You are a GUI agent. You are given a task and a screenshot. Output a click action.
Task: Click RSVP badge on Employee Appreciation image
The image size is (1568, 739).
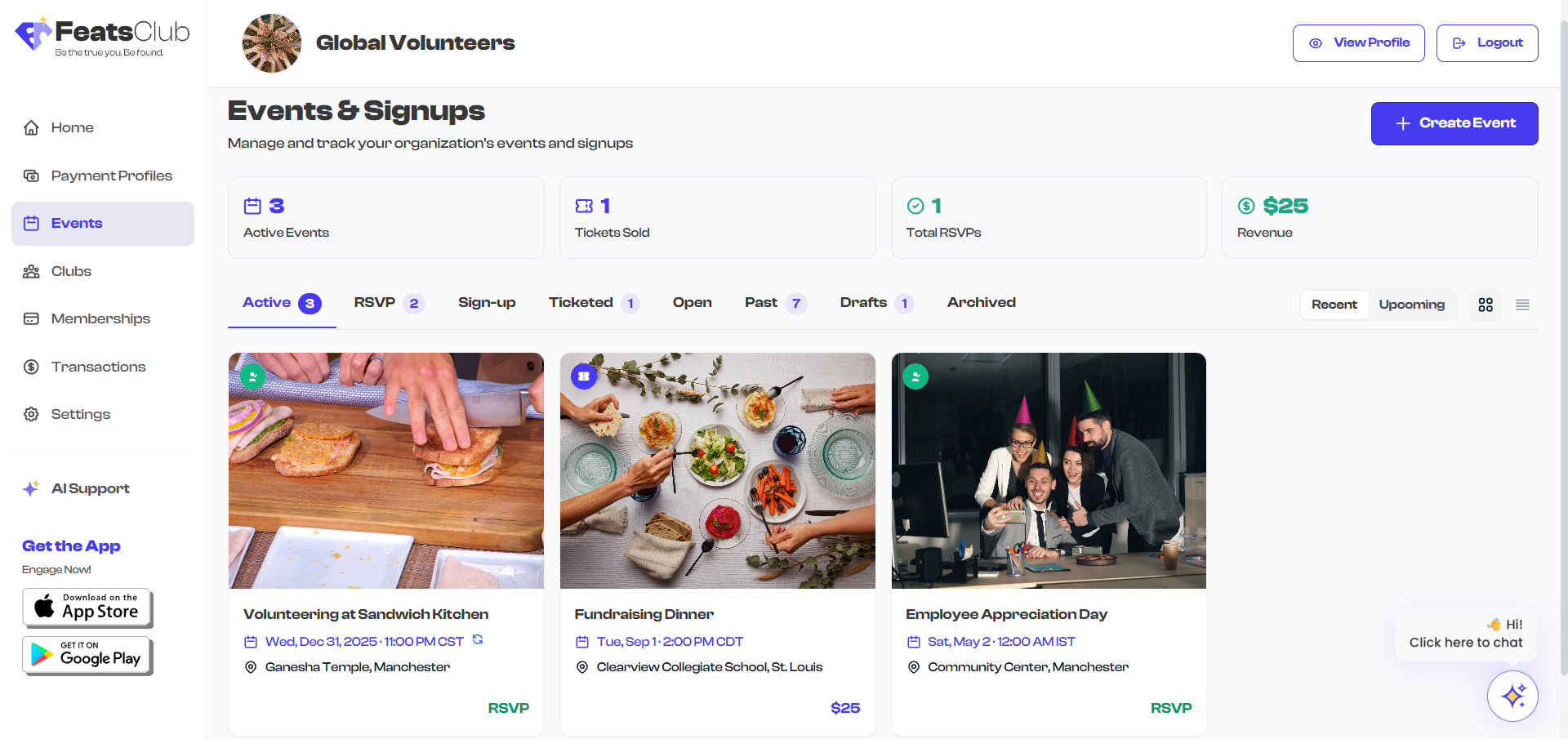915,376
